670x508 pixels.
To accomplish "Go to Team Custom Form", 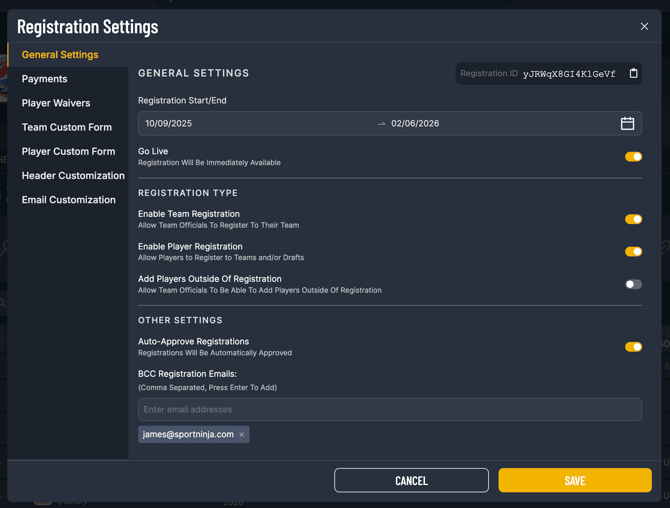I will click(x=67, y=127).
